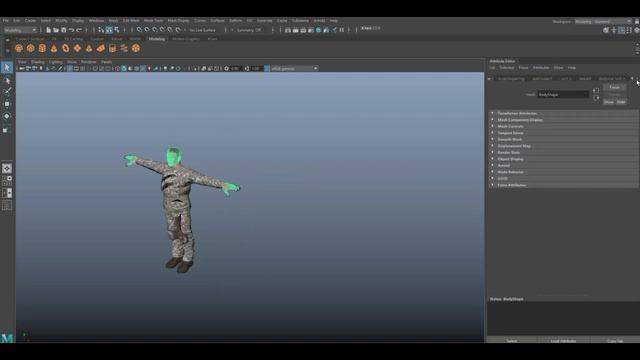Viewport: 640px width, 360px height.
Task: Click the Show button in Attribute Editor
Action: coord(609,102)
